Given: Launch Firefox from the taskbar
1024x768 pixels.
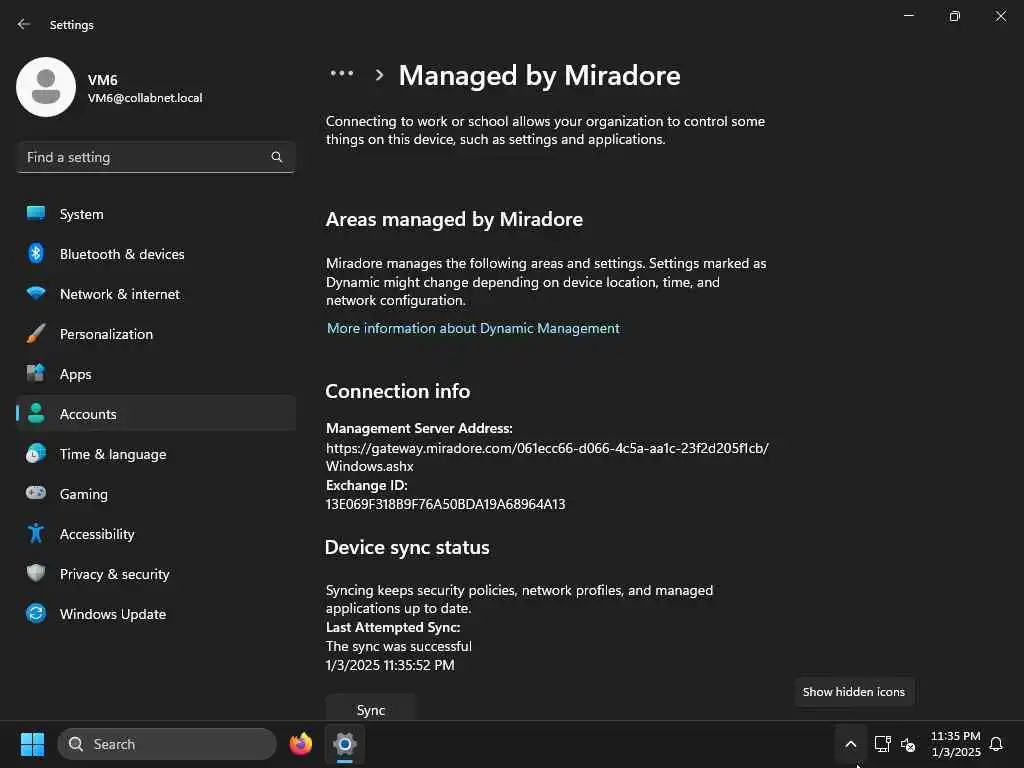Looking at the screenshot, I should pyautogui.click(x=301, y=744).
